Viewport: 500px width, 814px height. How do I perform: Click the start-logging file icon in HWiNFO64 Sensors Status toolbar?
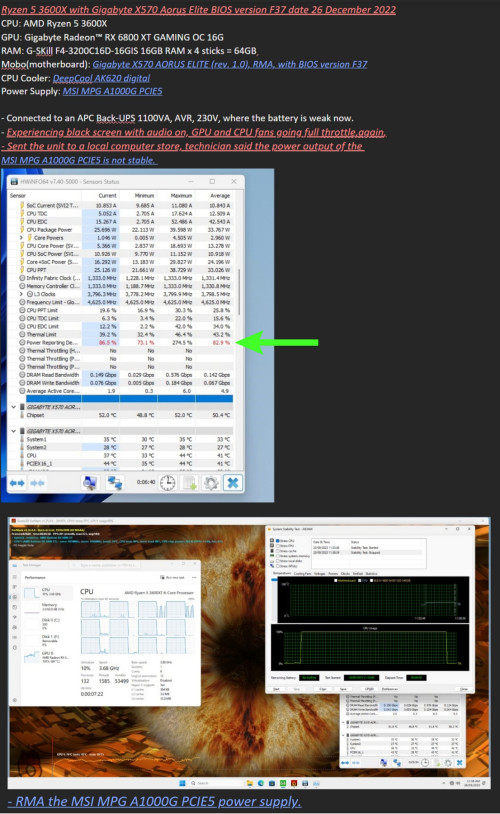[x=190, y=483]
